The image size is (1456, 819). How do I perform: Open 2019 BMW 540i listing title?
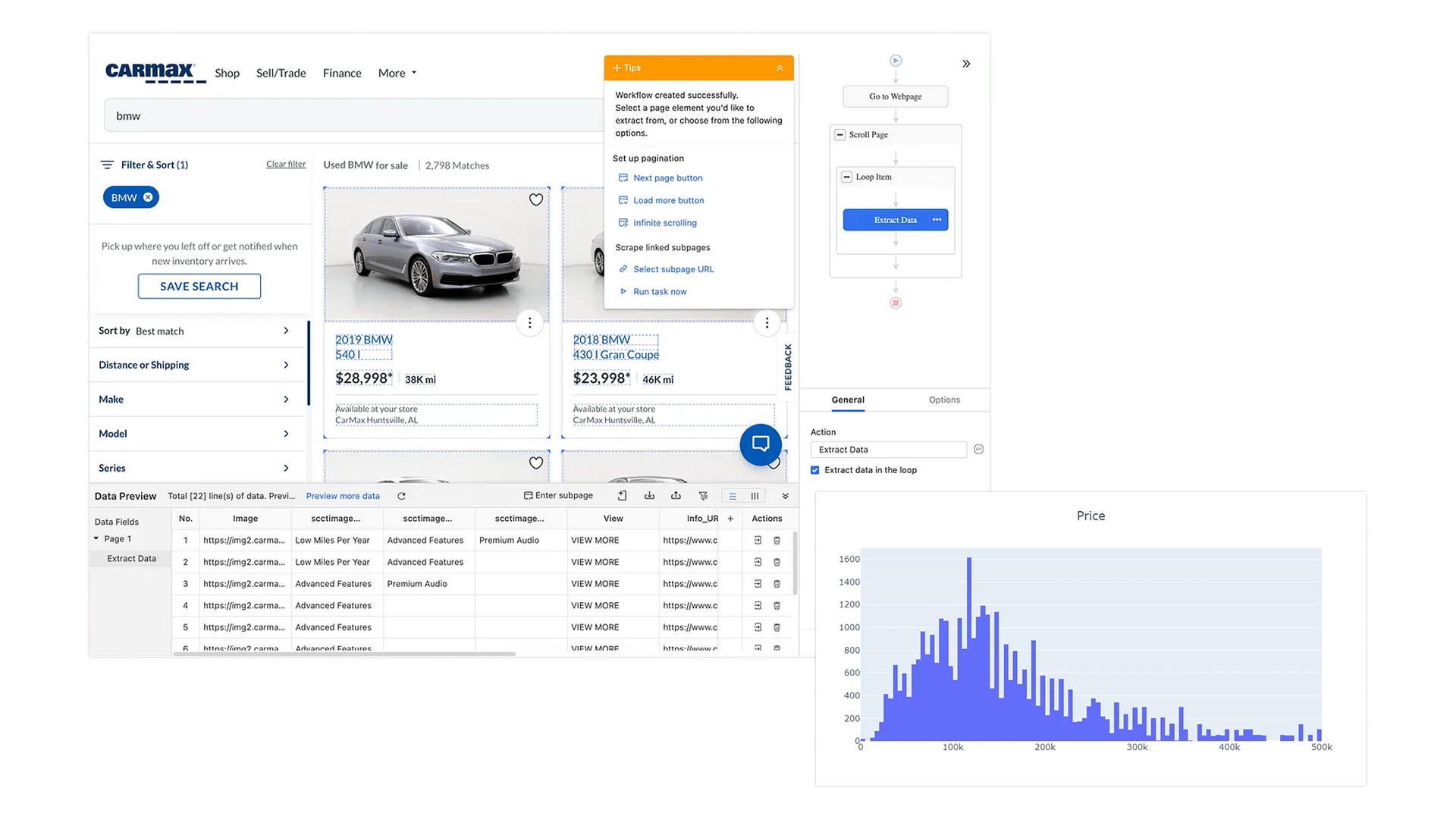pyautogui.click(x=364, y=347)
